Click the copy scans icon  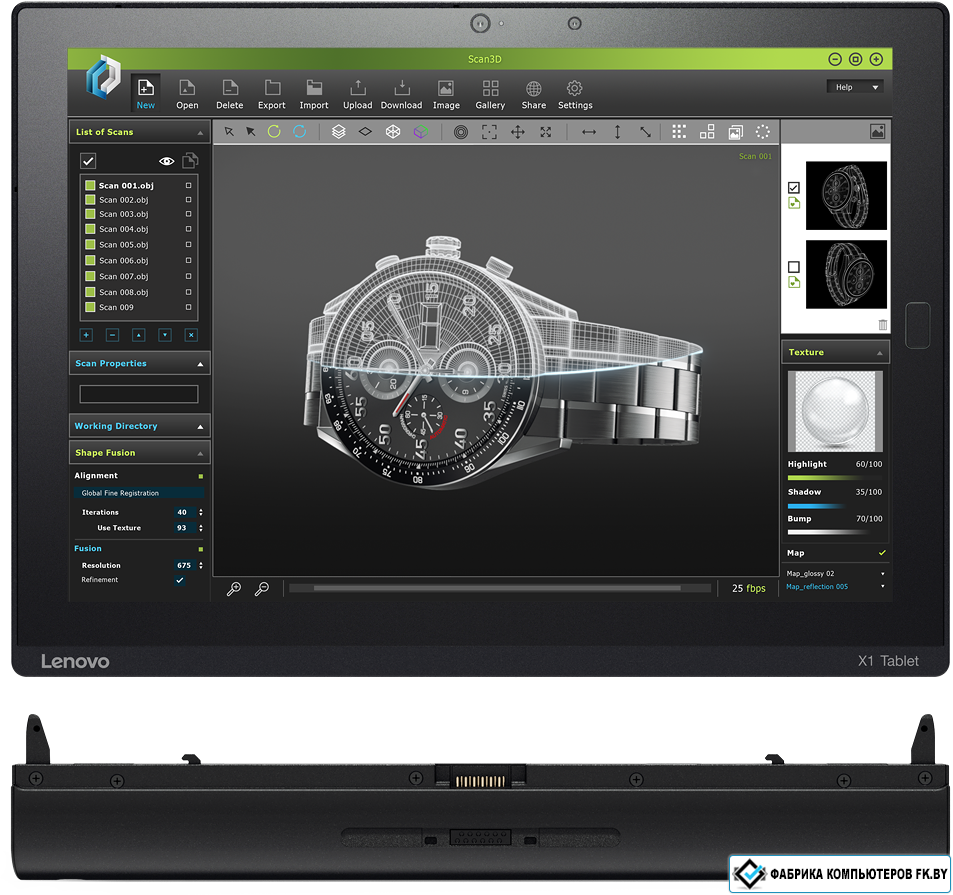coord(190,160)
